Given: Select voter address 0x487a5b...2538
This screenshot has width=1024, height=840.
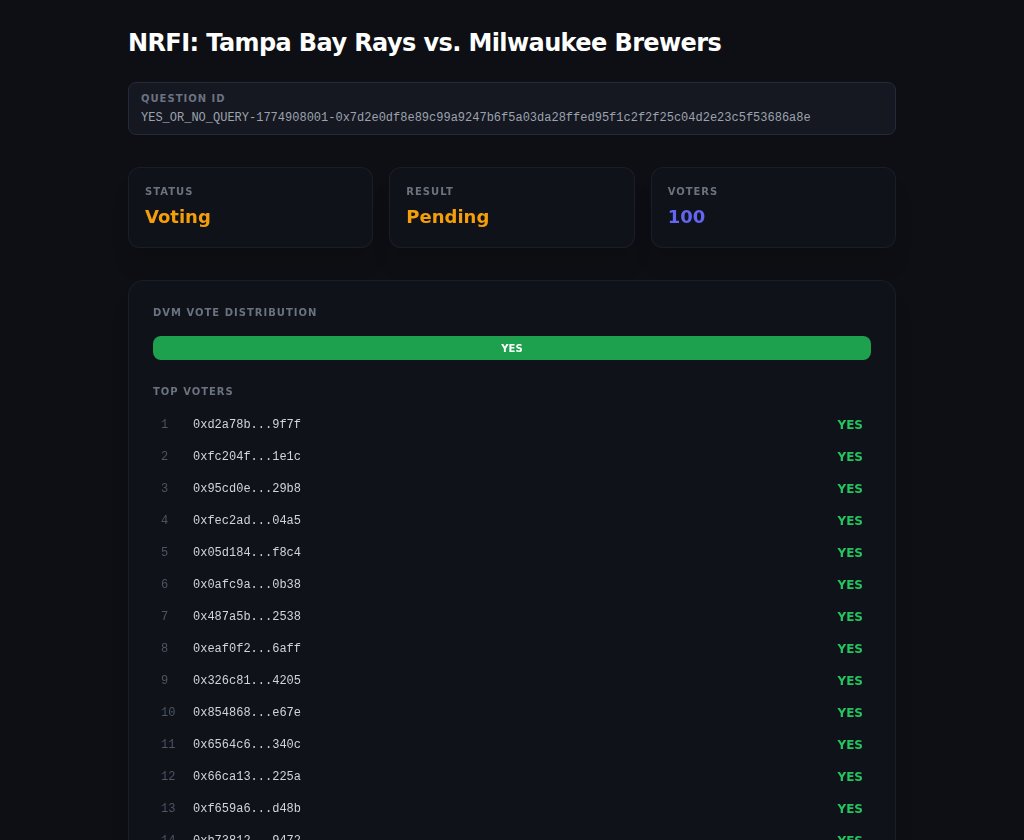Looking at the screenshot, I should point(247,617).
